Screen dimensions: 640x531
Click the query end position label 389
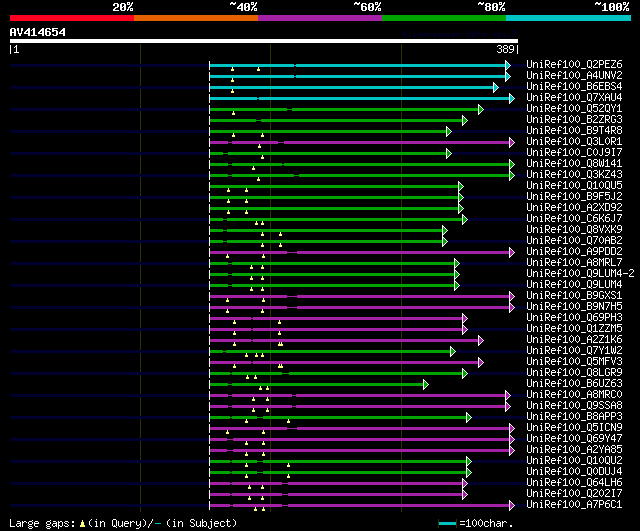[505, 49]
